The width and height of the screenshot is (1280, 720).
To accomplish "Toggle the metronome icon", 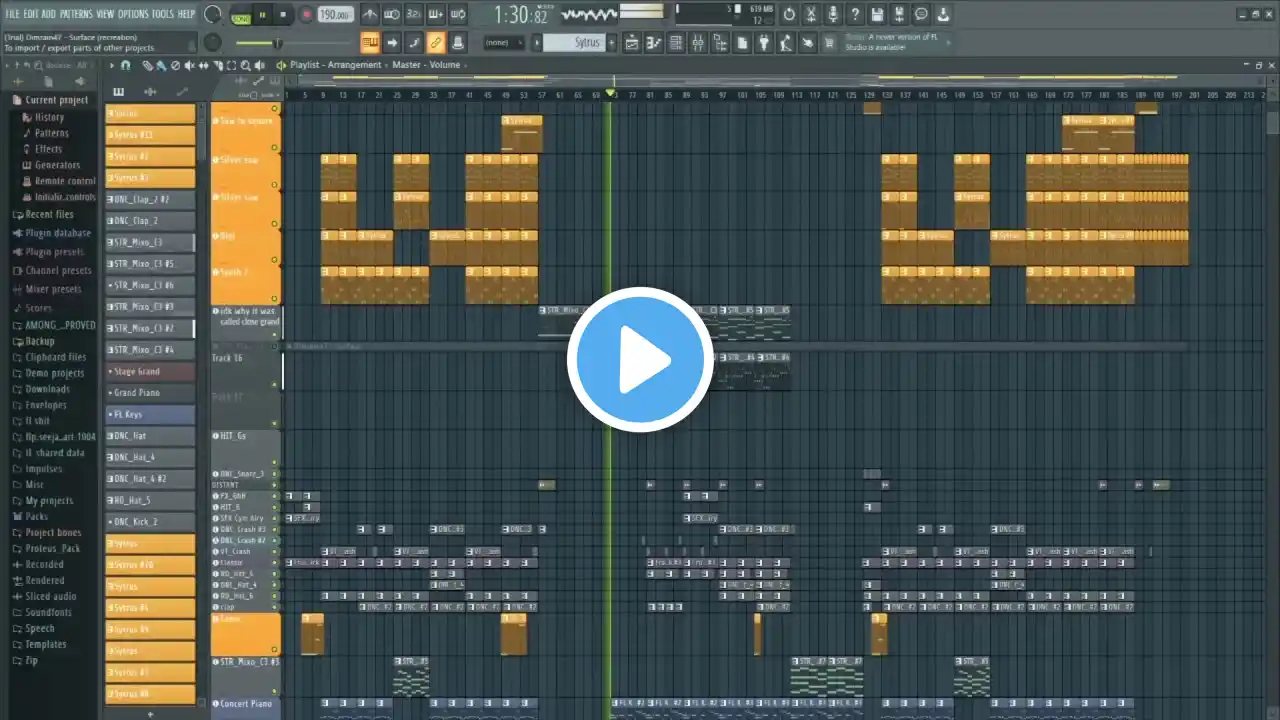I will click(370, 15).
